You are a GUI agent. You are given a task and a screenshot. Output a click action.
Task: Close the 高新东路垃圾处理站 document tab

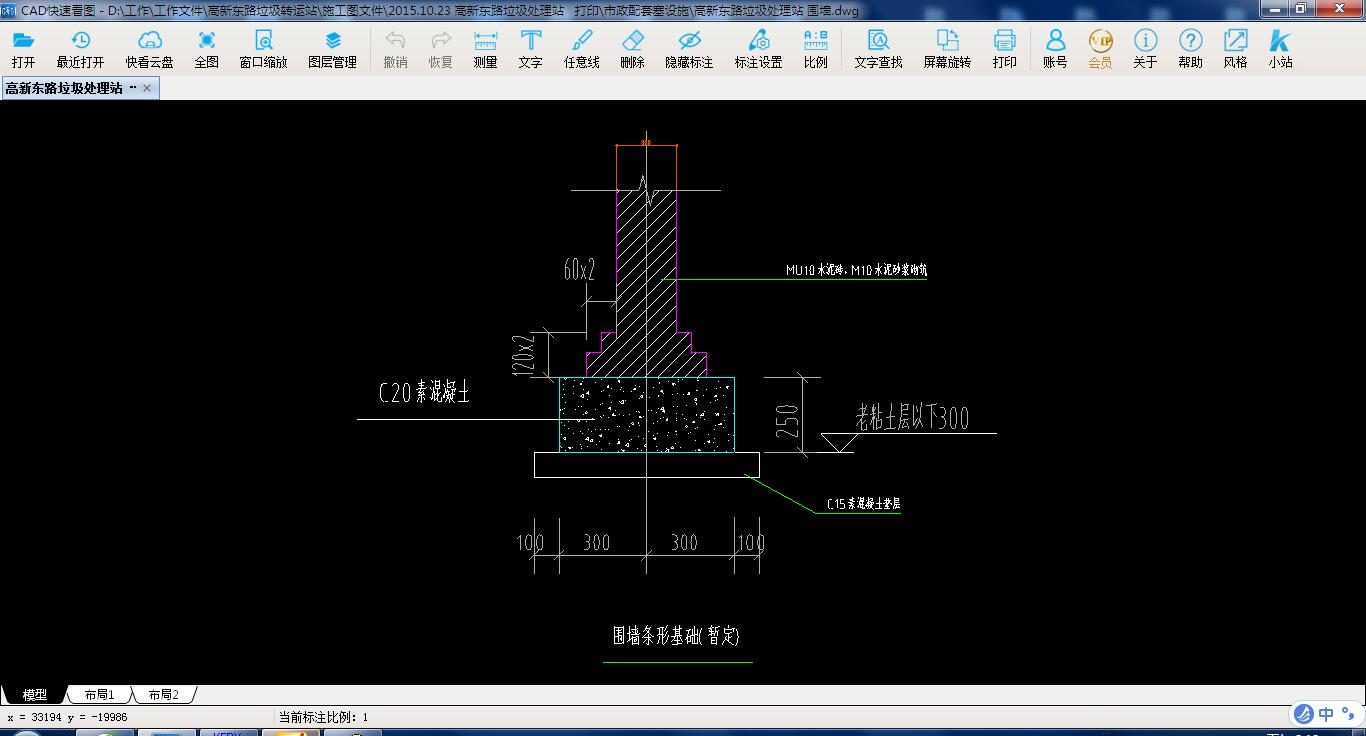coord(147,88)
